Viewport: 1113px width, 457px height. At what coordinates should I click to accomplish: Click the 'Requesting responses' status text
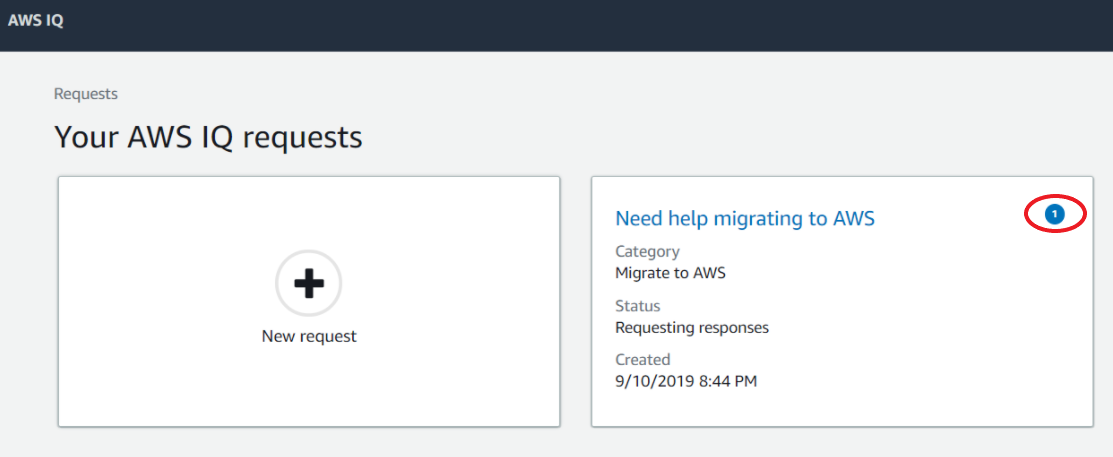pyautogui.click(x=692, y=328)
